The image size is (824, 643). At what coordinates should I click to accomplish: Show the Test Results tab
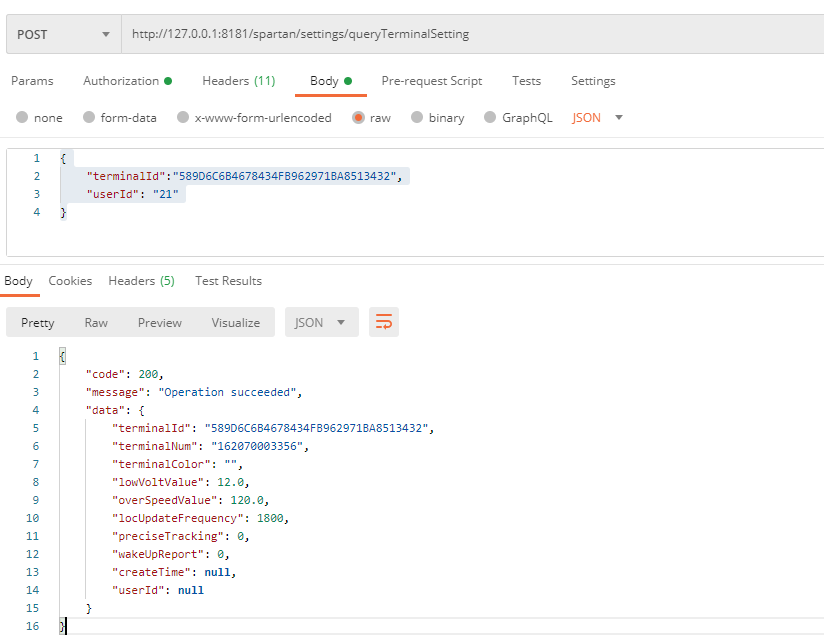pyautogui.click(x=228, y=281)
